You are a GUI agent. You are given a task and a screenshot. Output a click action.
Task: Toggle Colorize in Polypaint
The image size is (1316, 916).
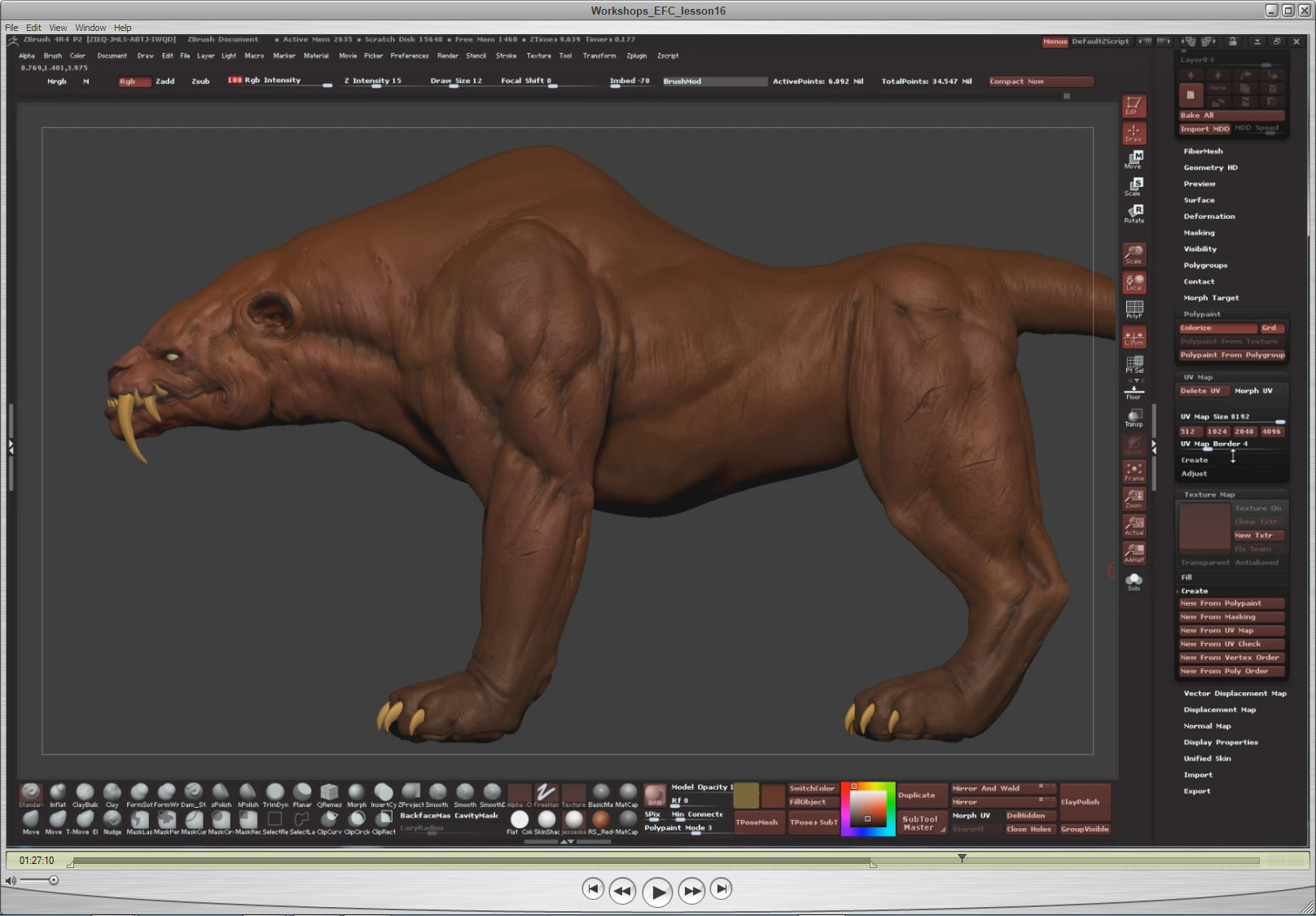tap(1217, 328)
